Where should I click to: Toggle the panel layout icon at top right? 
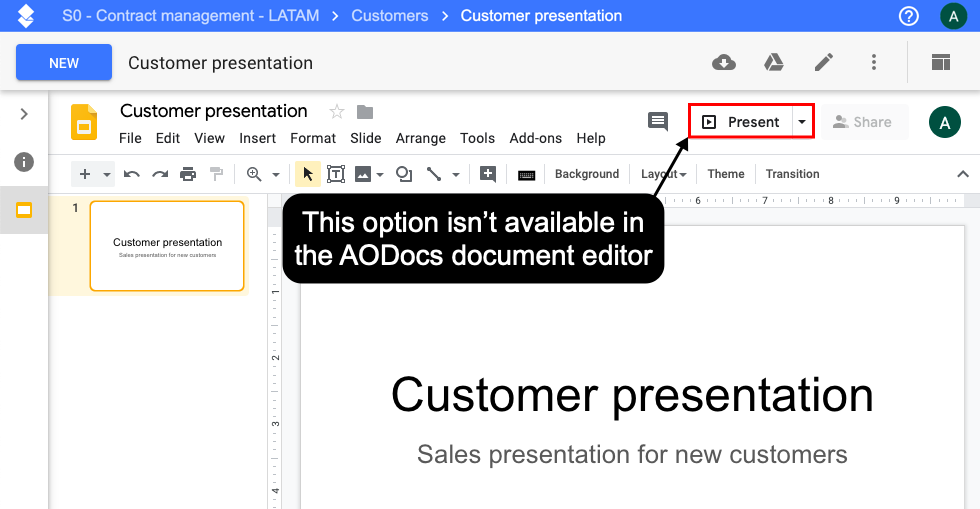coord(941,62)
